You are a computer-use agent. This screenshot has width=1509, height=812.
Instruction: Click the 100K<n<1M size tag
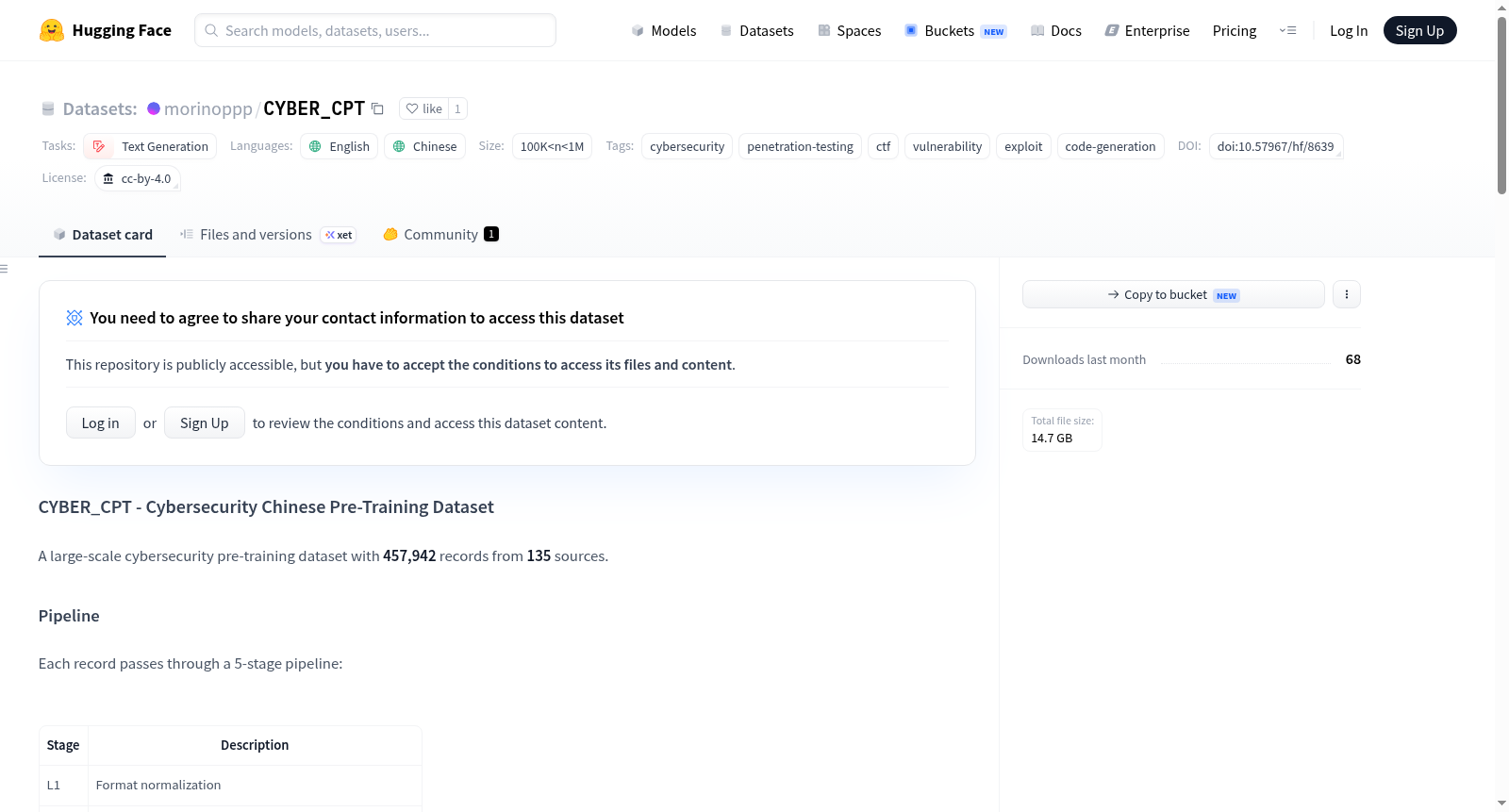[552, 146]
